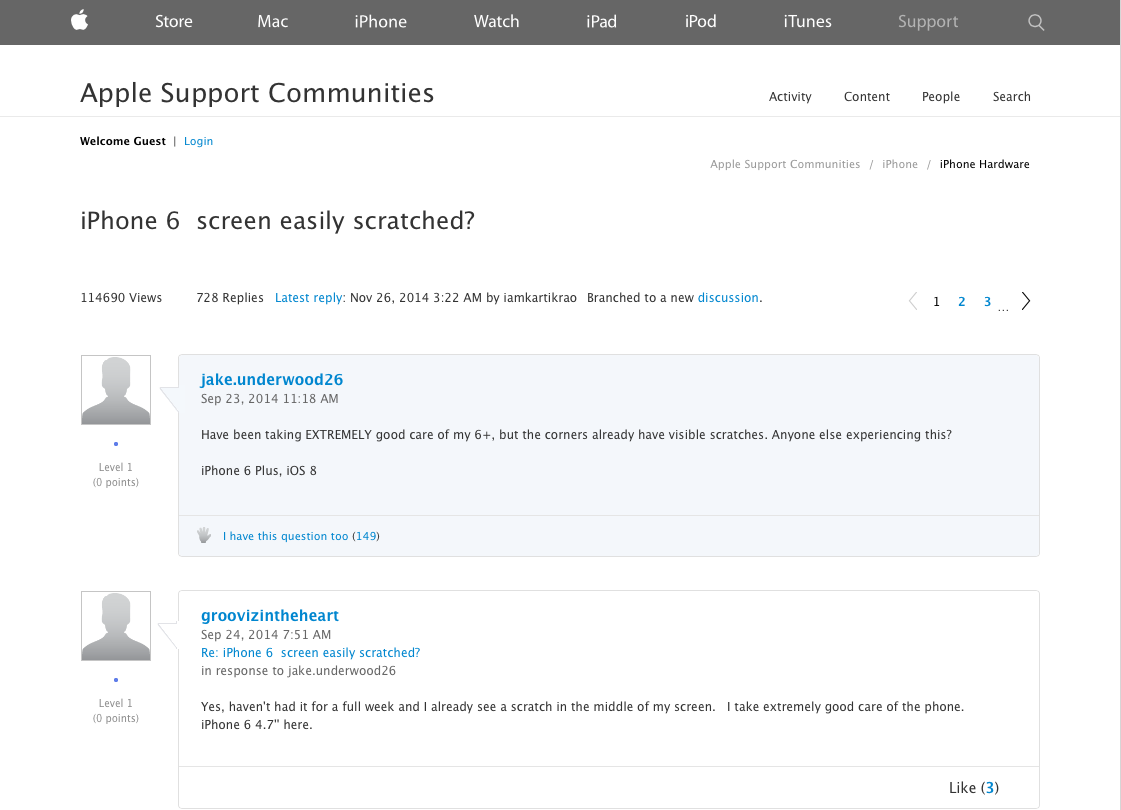The width and height of the screenshot is (1121, 810).
Task: Click the Apple Support Communities title
Action: pyautogui.click(x=257, y=93)
